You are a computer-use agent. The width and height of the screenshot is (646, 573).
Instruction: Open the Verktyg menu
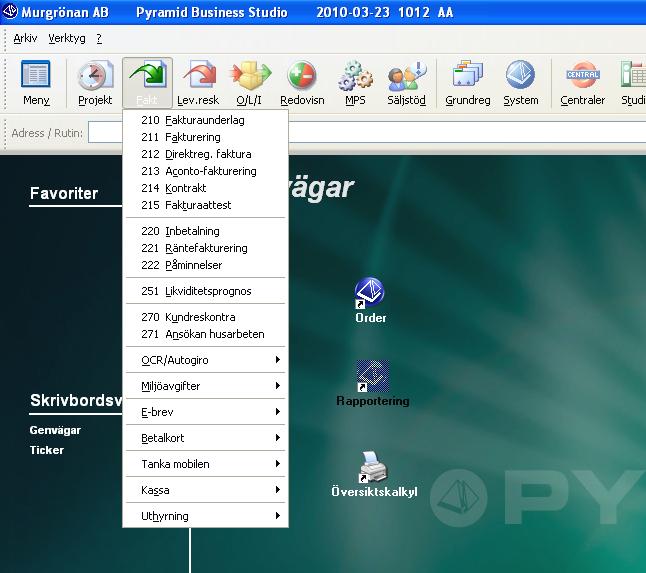click(67, 38)
